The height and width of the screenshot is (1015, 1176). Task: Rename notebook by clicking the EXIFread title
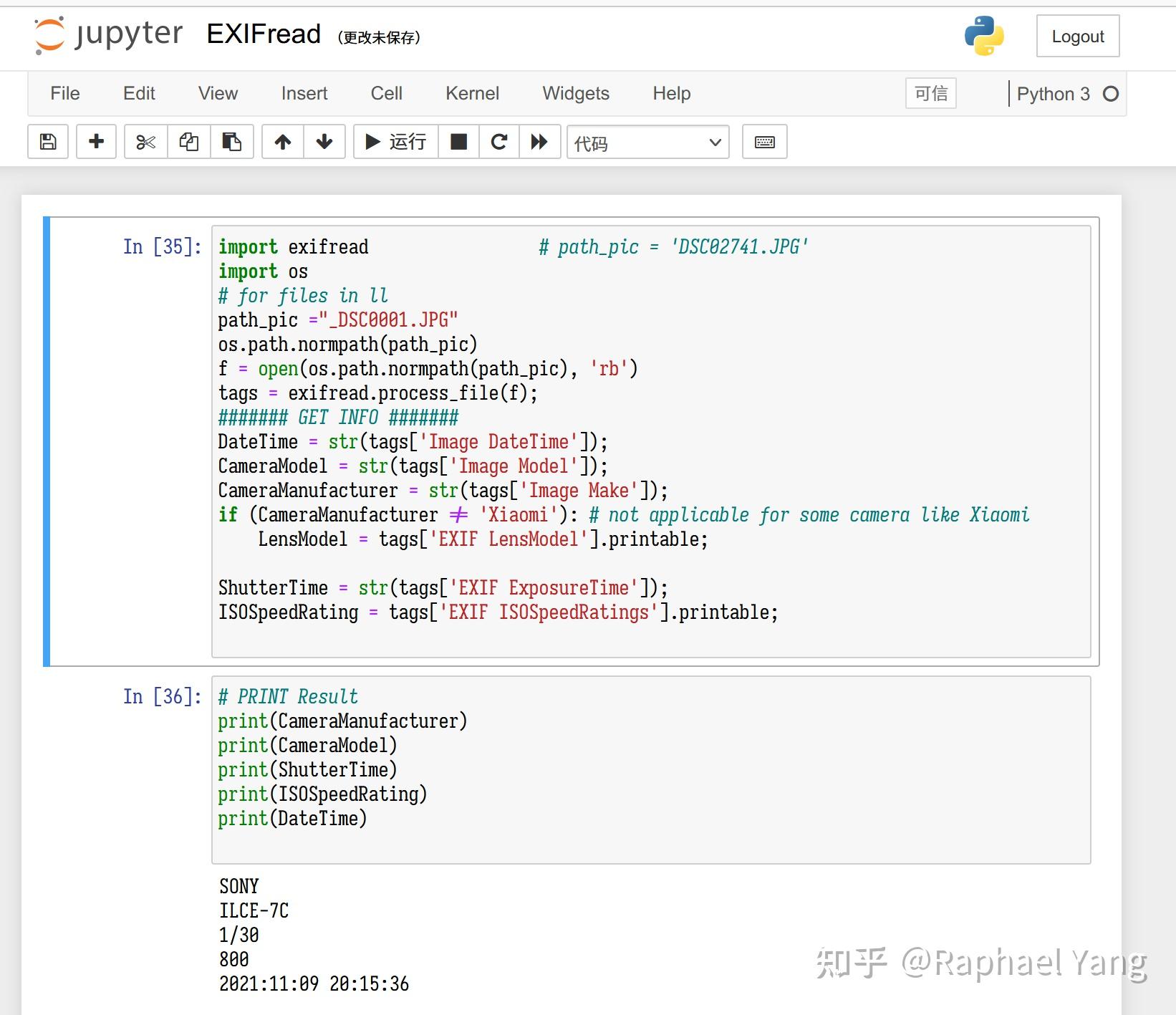pyautogui.click(x=264, y=34)
